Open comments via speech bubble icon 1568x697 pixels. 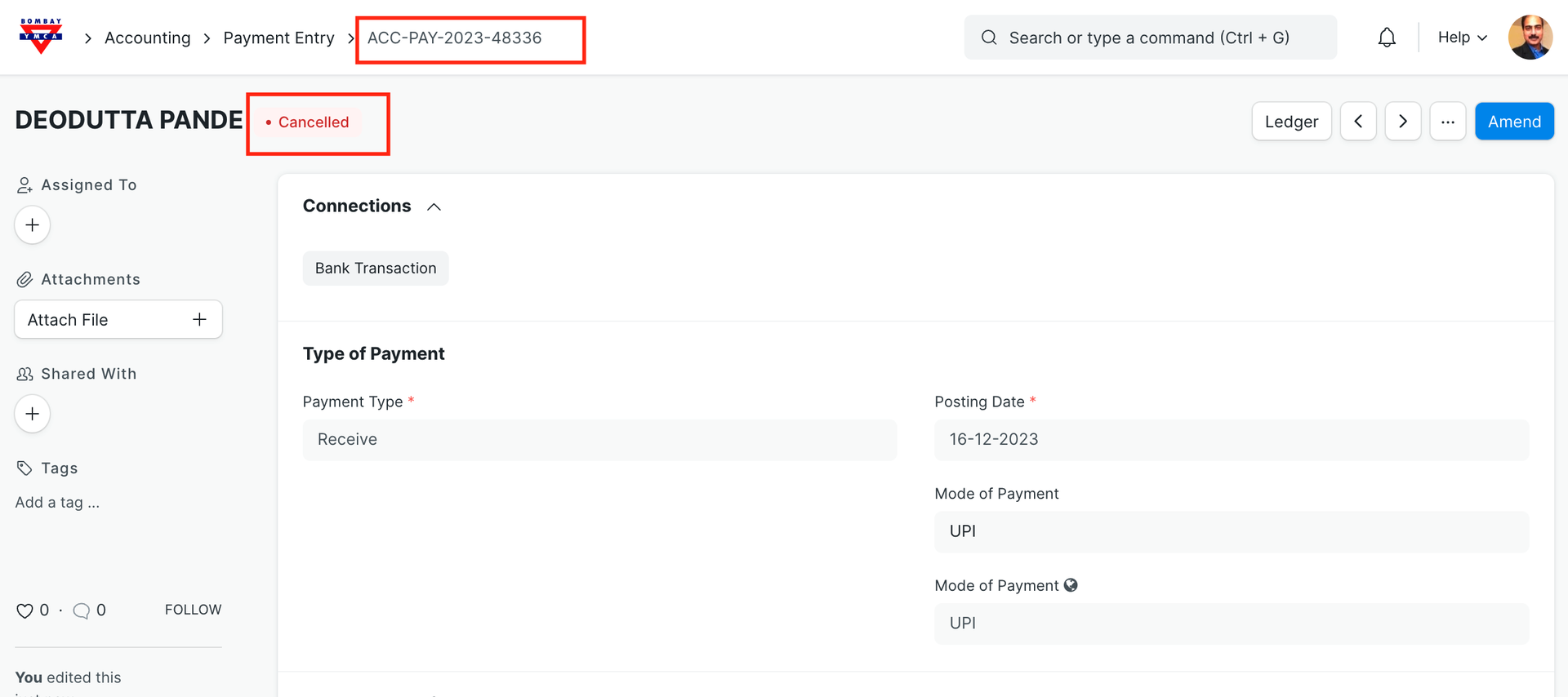[81, 610]
